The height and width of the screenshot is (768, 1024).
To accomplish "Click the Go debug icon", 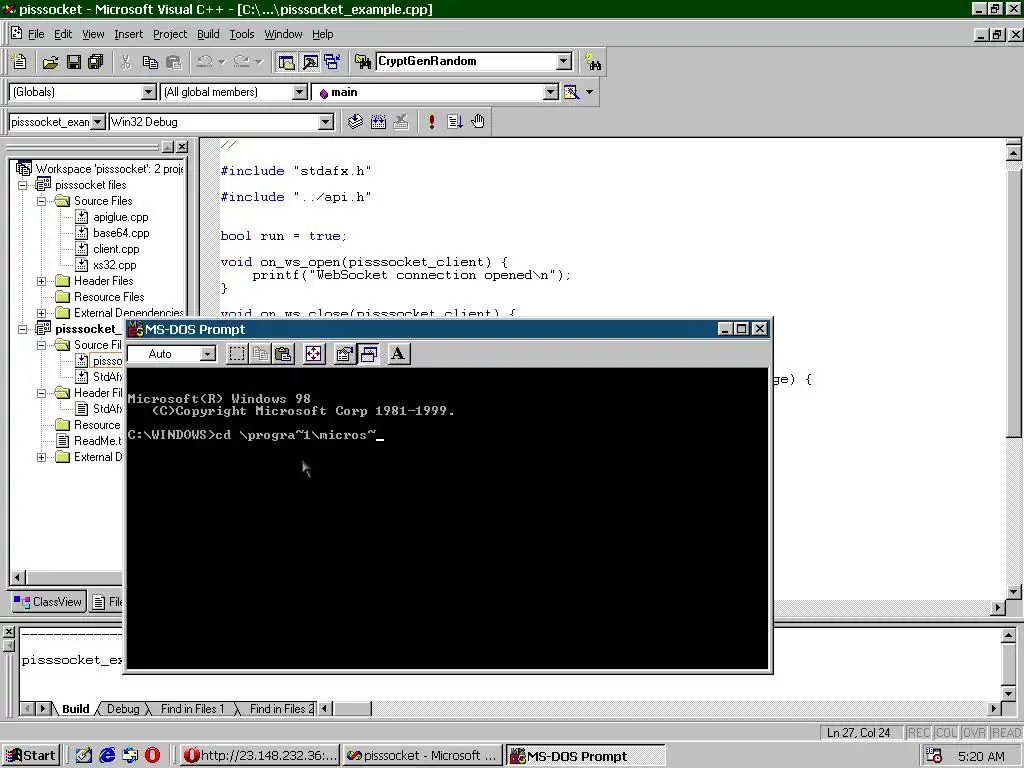I will (455, 121).
